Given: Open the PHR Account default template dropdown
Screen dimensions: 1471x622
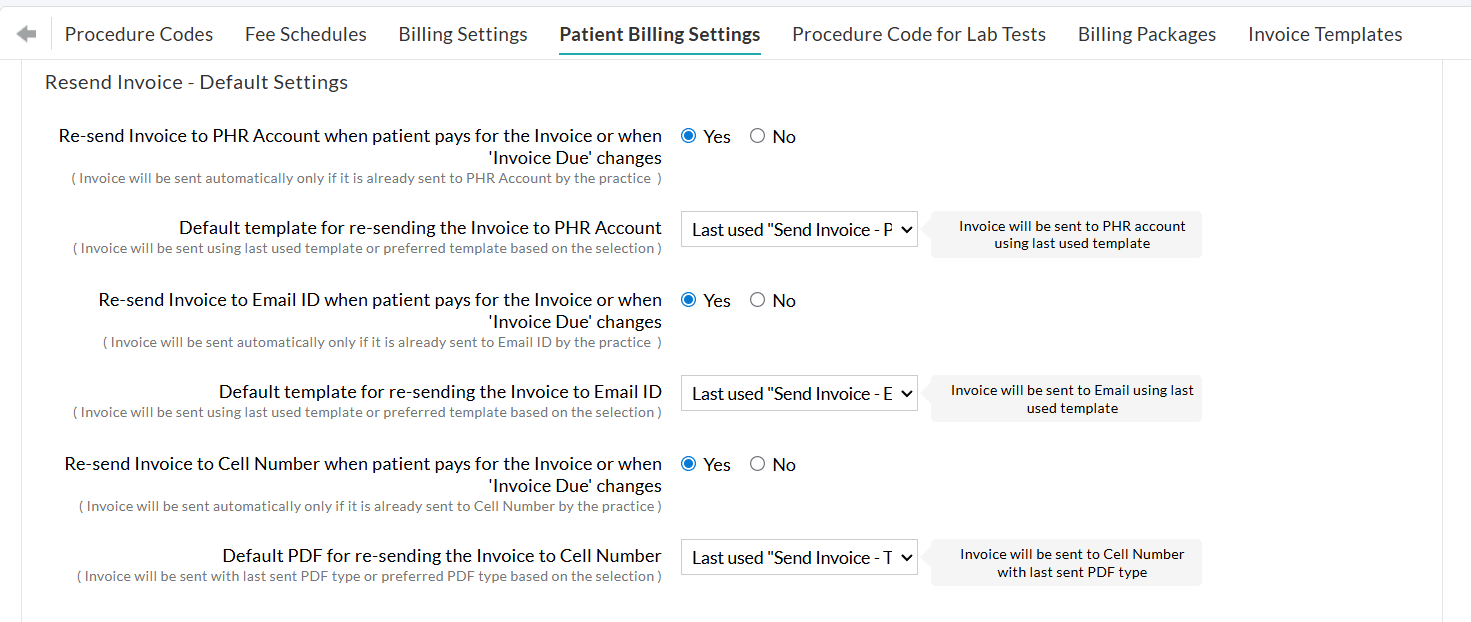Looking at the screenshot, I should [x=798, y=229].
